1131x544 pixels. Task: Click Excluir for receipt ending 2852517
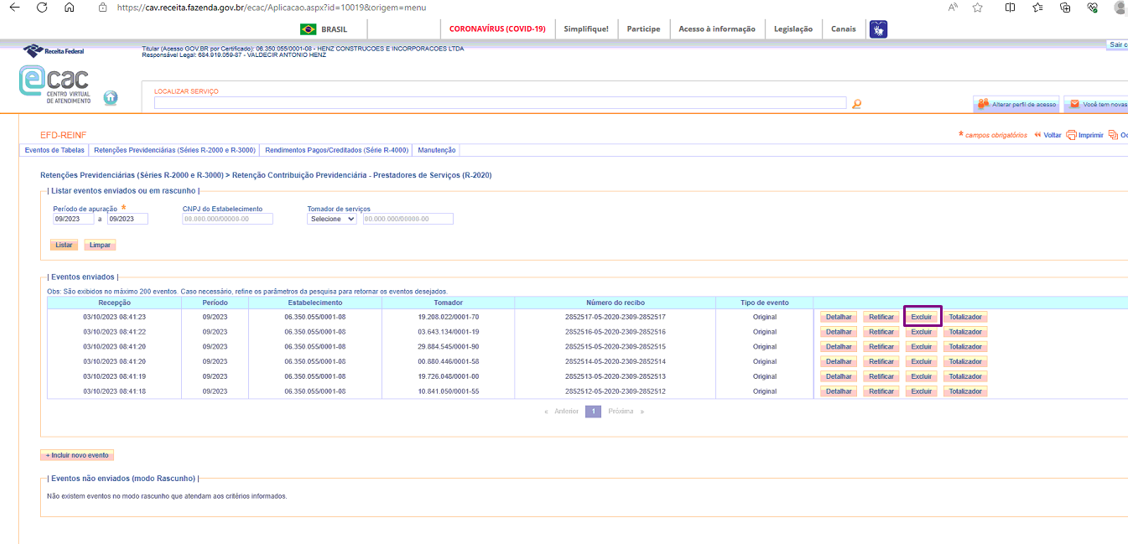pyautogui.click(x=921, y=317)
